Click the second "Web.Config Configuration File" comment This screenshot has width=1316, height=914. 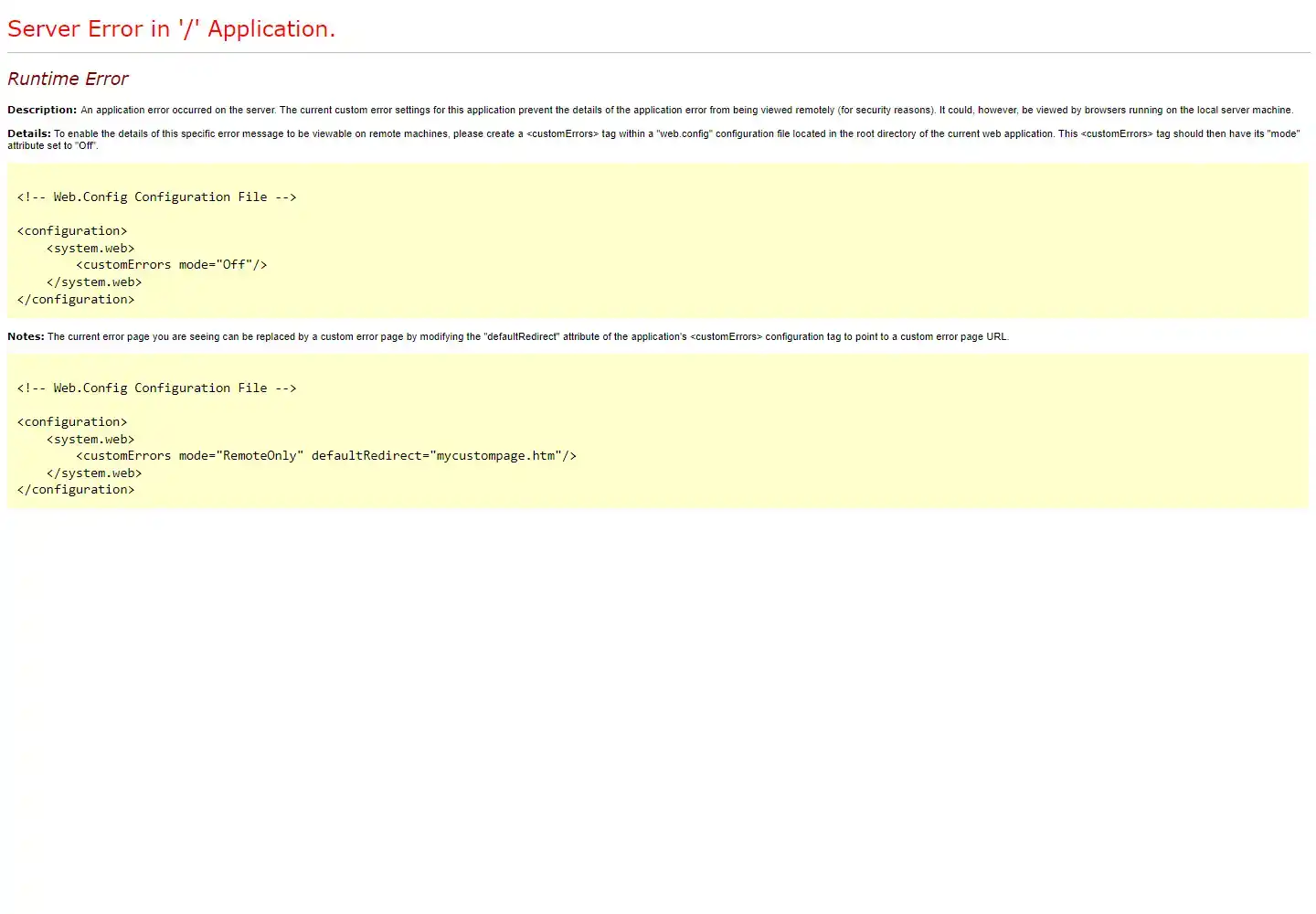(x=156, y=388)
